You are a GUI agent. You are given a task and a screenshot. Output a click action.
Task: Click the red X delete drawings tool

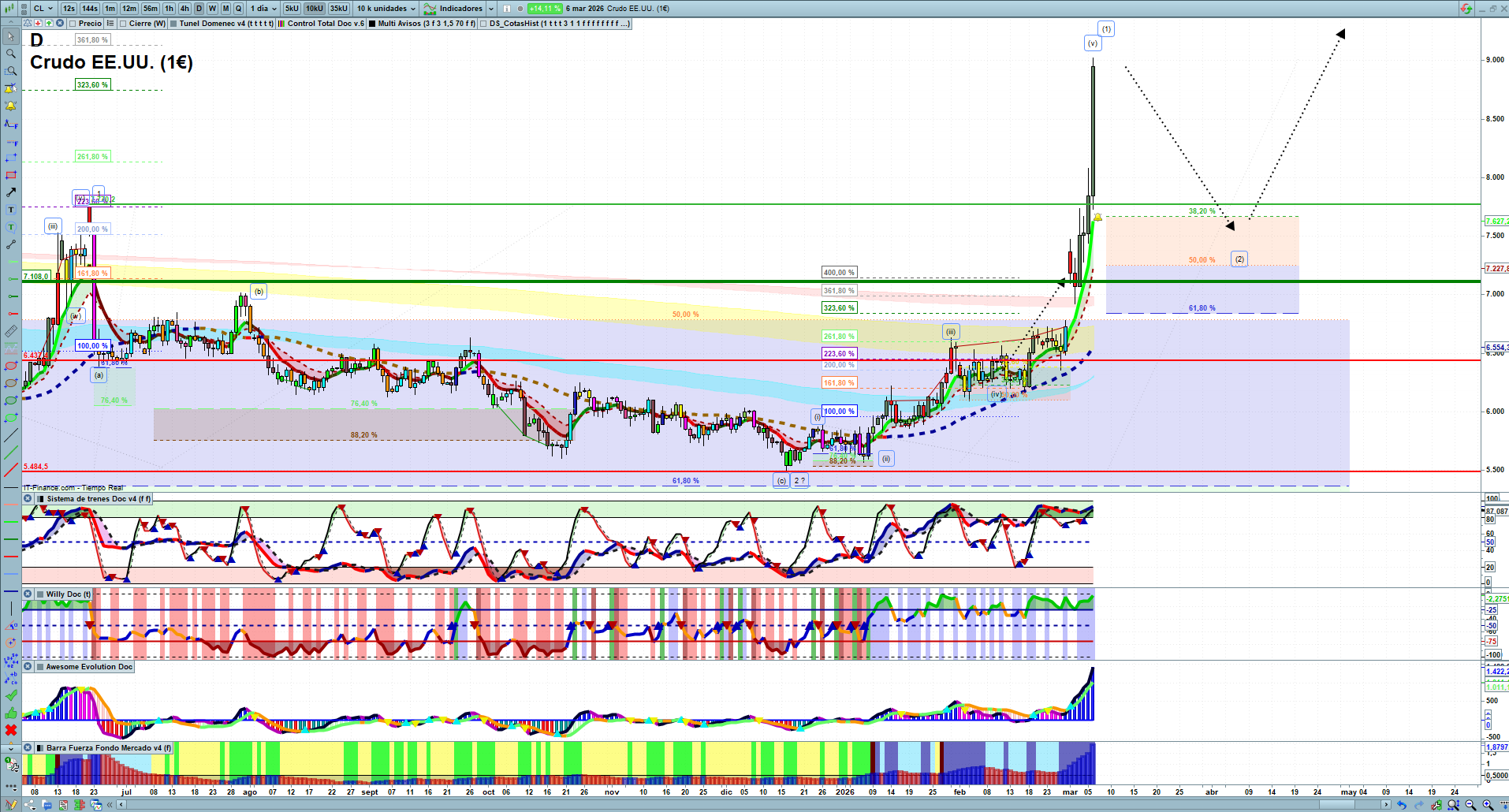[11, 730]
